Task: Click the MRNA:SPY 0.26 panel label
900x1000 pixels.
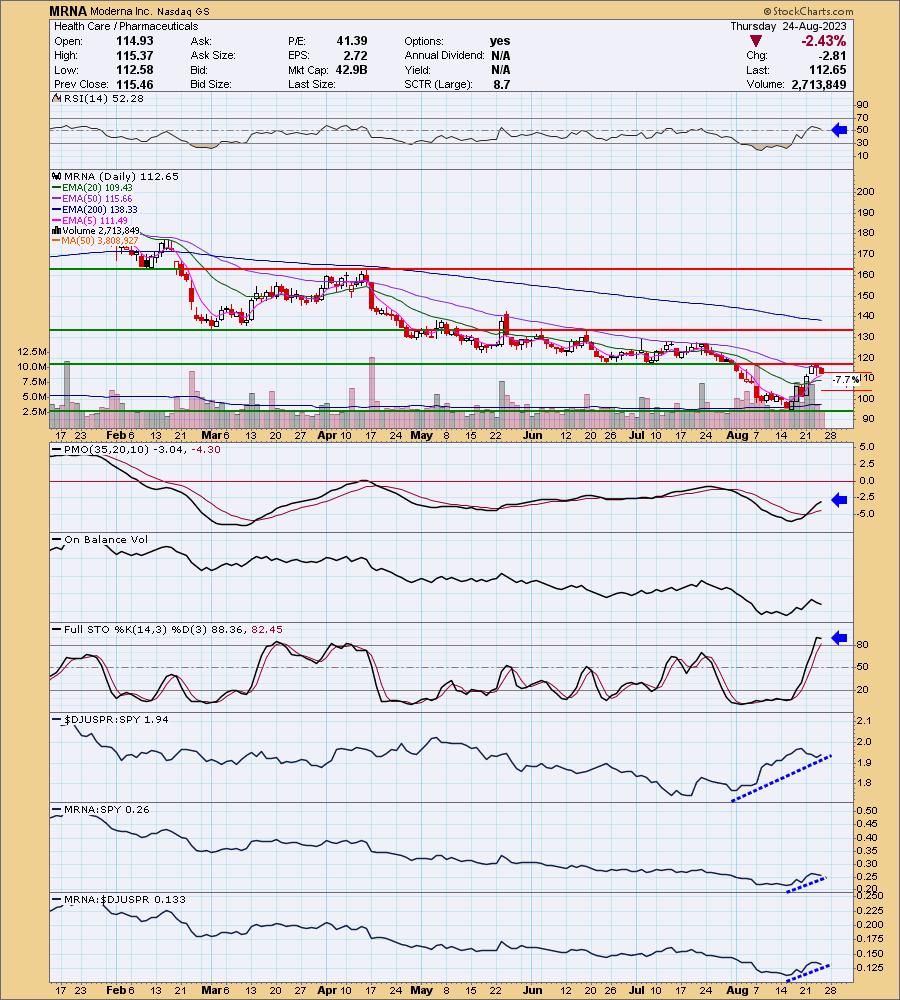Action: (x=107, y=809)
